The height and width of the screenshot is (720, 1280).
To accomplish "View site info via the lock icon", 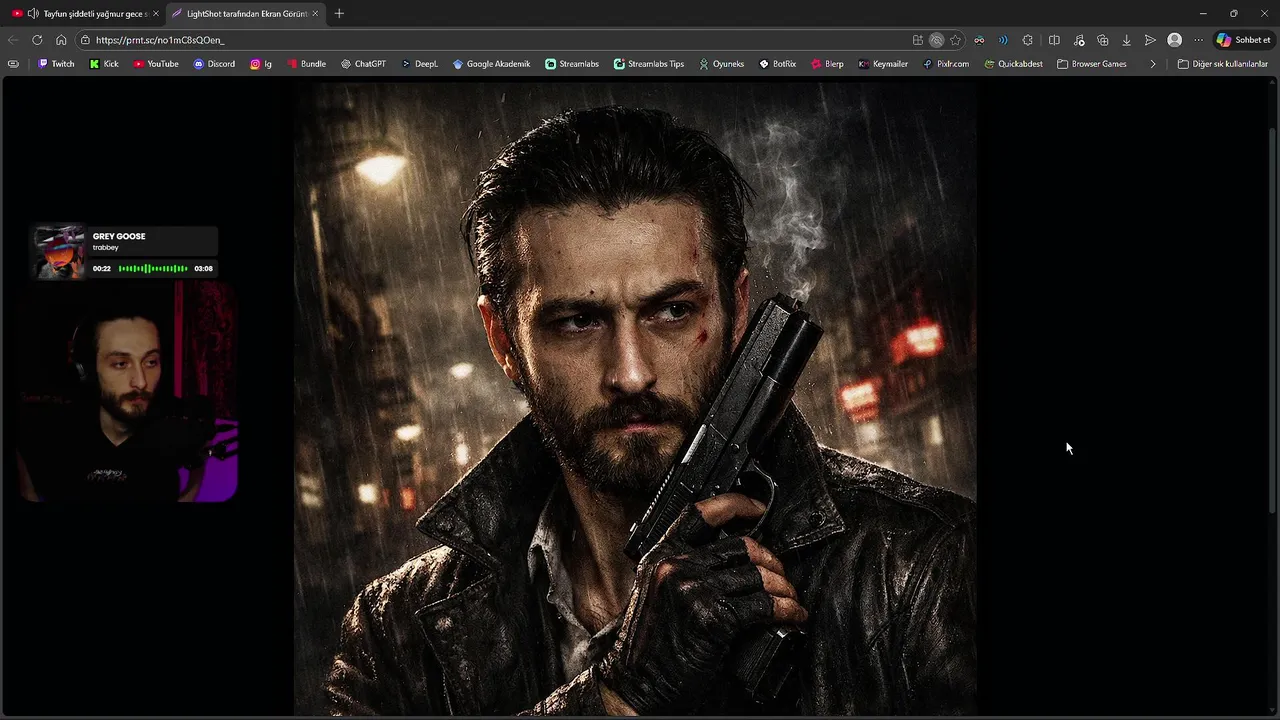I will tap(86, 40).
